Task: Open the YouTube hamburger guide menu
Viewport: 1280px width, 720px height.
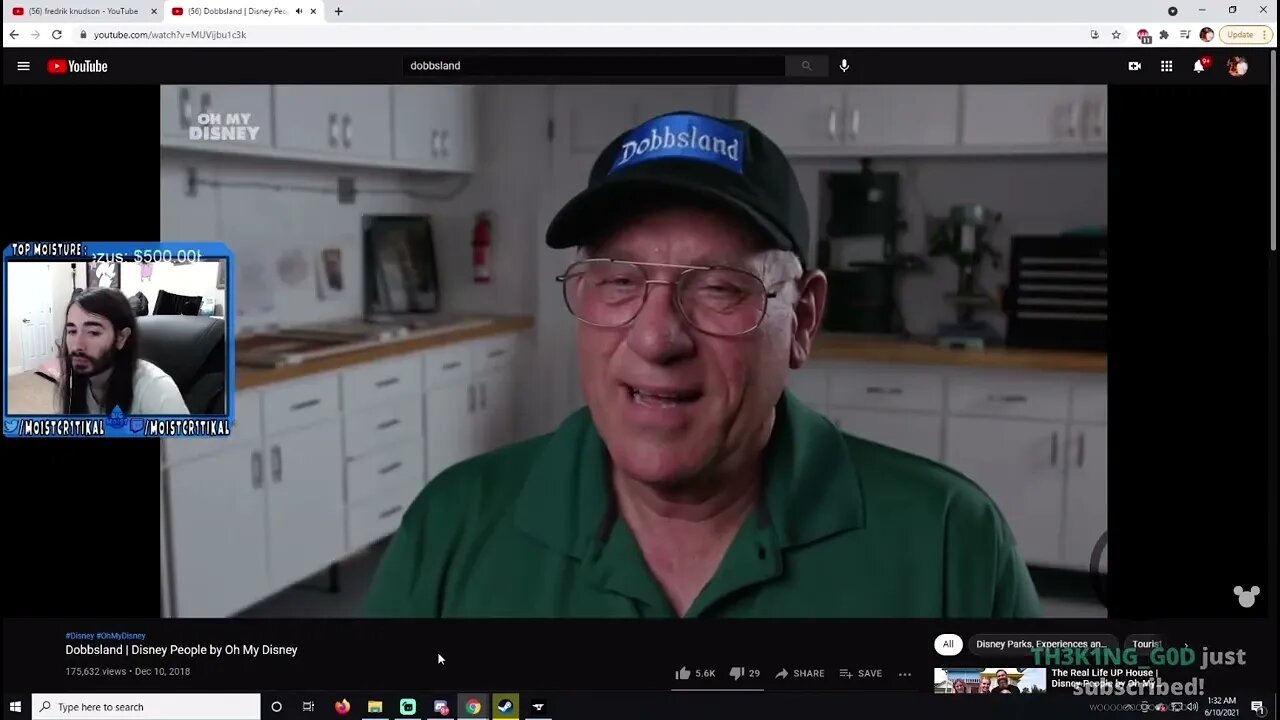Action: [x=24, y=66]
